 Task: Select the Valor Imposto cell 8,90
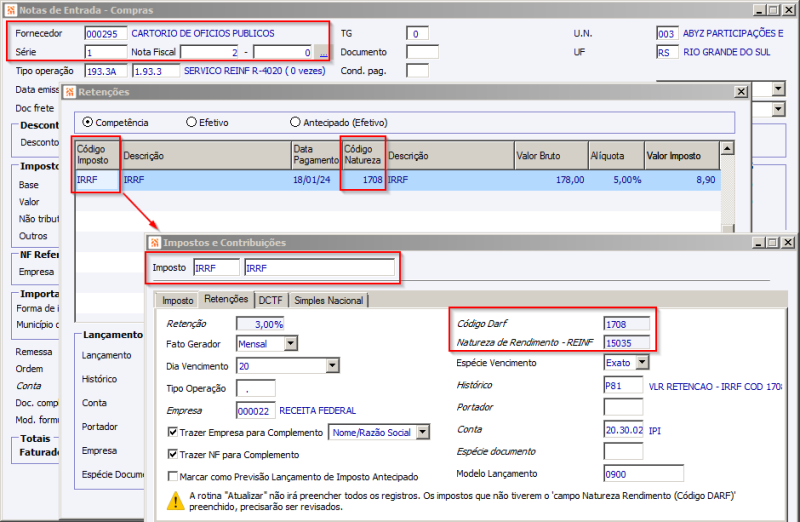click(x=682, y=180)
